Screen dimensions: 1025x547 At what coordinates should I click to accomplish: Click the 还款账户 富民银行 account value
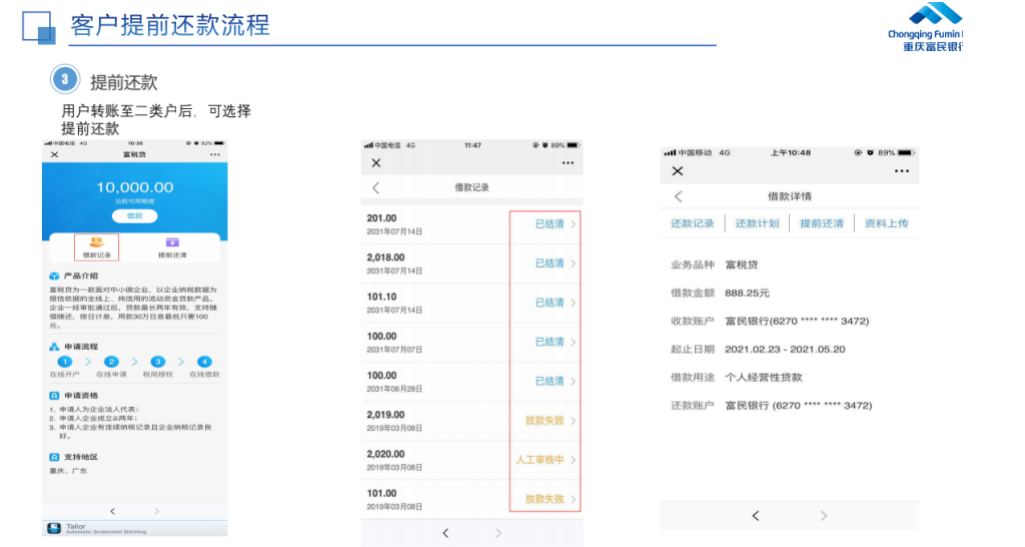tap(798, 406)
